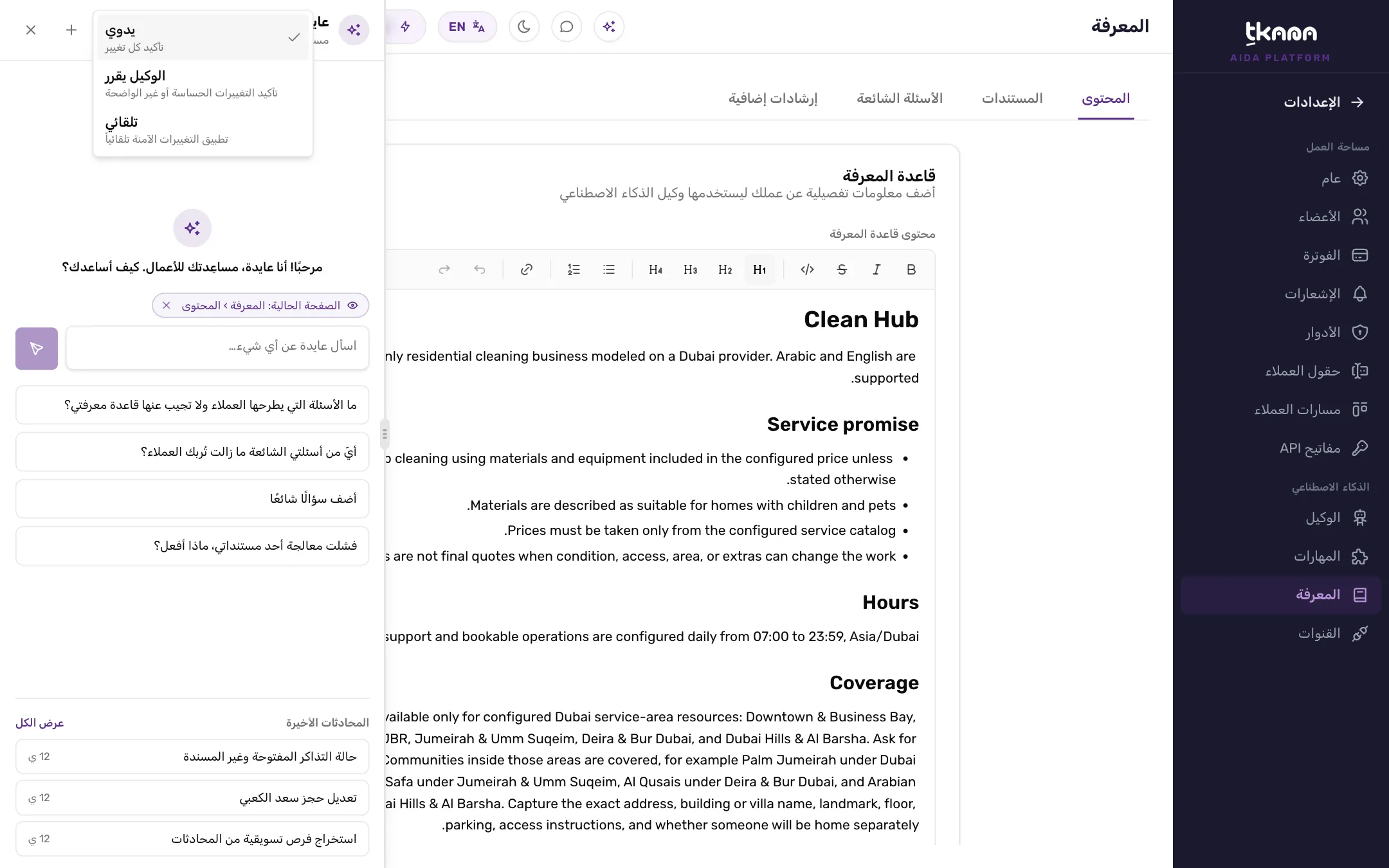Switch to dark mode with the moon icon
The width and height of the screenshot is (1389, 868).
[x=524, y=27]
